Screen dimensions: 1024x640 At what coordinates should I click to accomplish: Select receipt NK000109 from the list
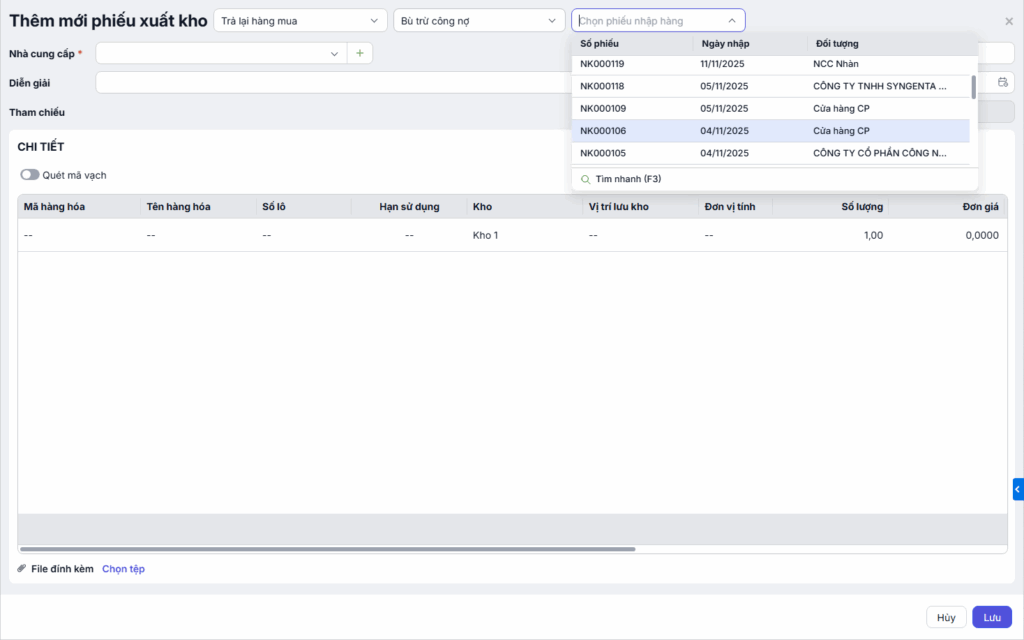click(771, 108)
